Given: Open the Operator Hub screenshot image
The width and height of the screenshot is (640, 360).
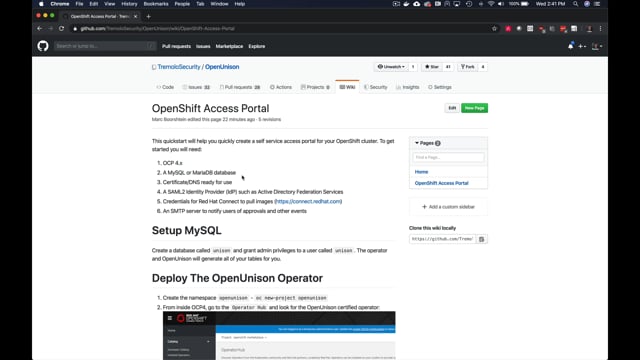Looking at the screenshot, I should (x=279, y=336).
